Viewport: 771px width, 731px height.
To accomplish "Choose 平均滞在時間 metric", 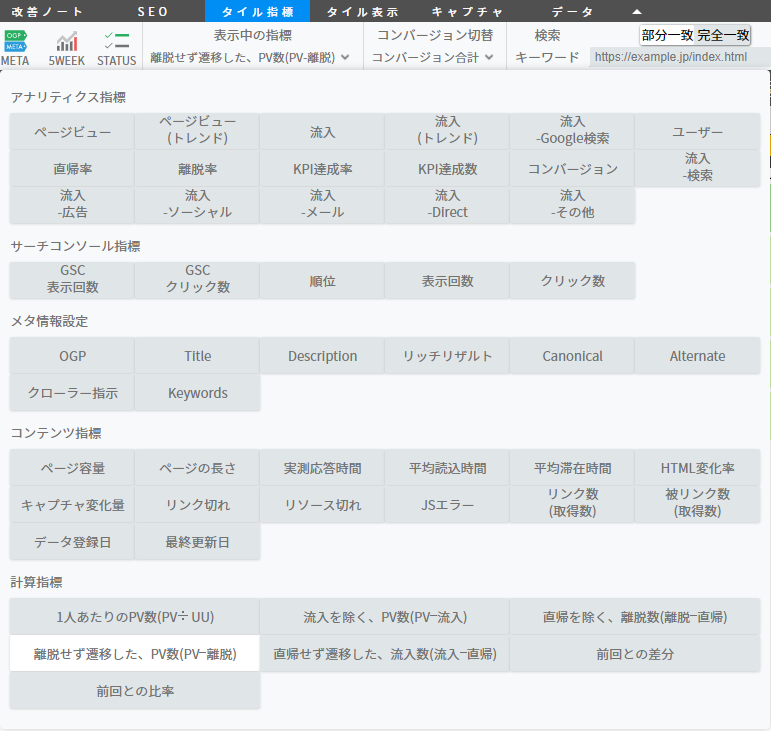I will 572,468.
